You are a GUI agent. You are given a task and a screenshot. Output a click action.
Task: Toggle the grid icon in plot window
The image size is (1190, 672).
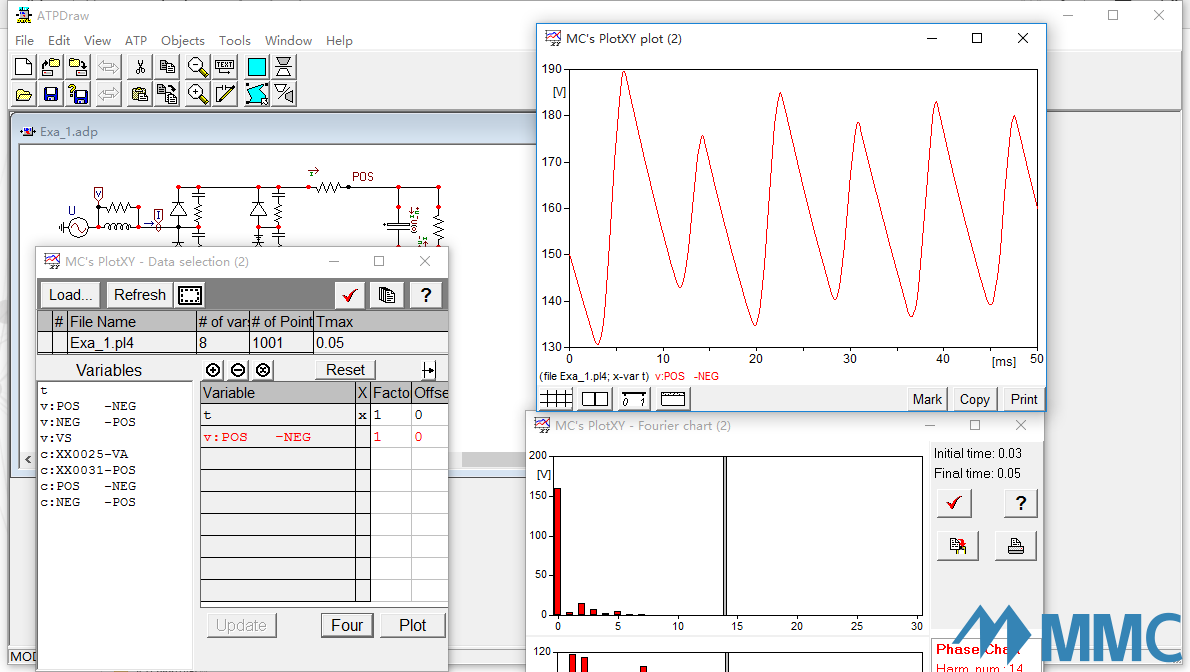point(556,399)
